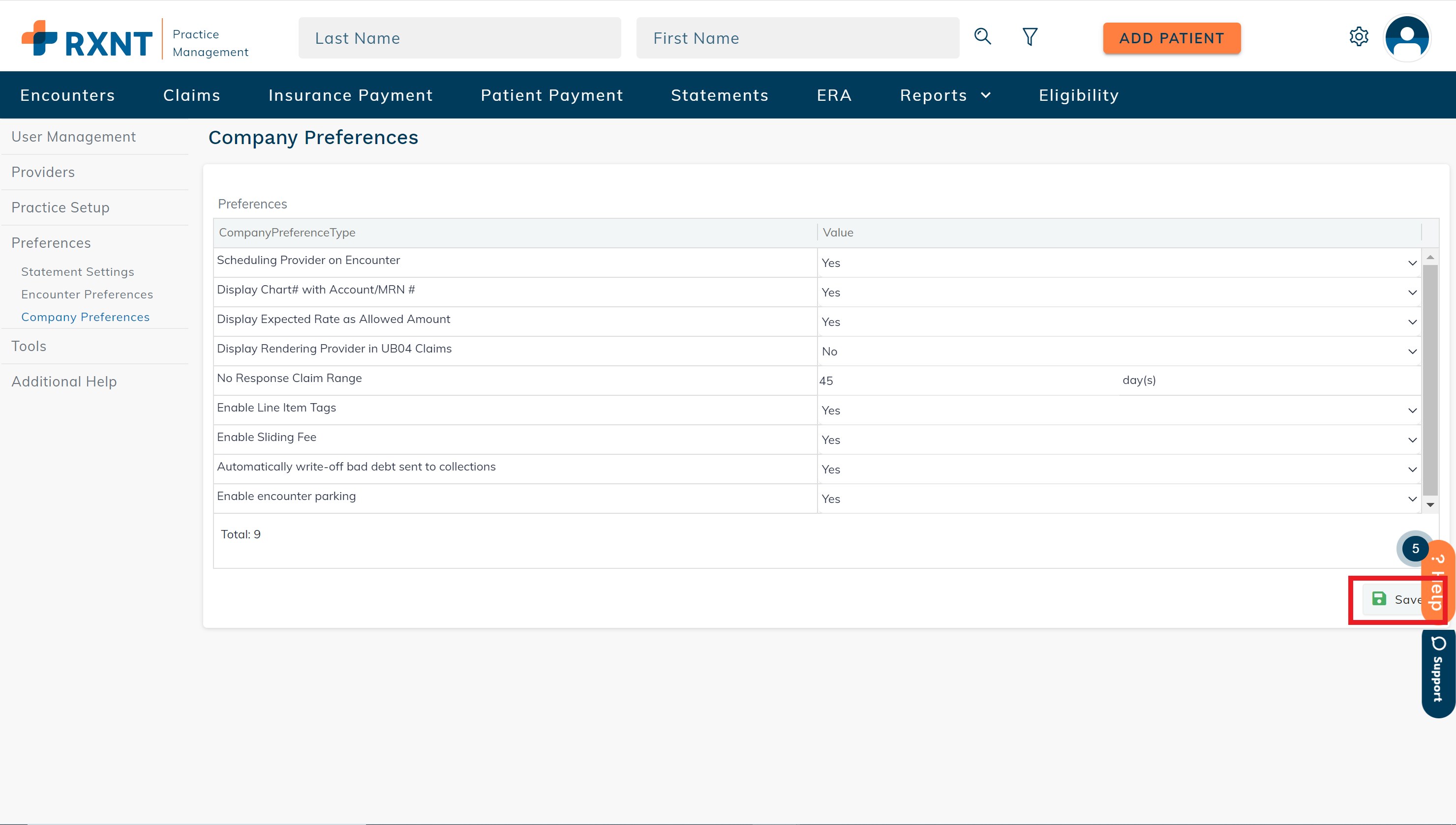1456x825 pixels.
Task: Click the preferences table scrollbar thumb
Action: (1430, 380)
